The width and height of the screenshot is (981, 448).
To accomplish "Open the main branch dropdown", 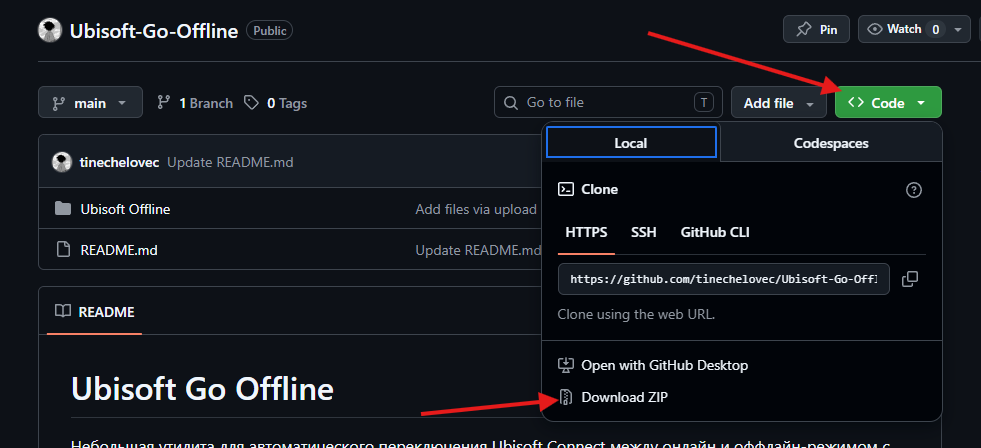I will 91,103.
